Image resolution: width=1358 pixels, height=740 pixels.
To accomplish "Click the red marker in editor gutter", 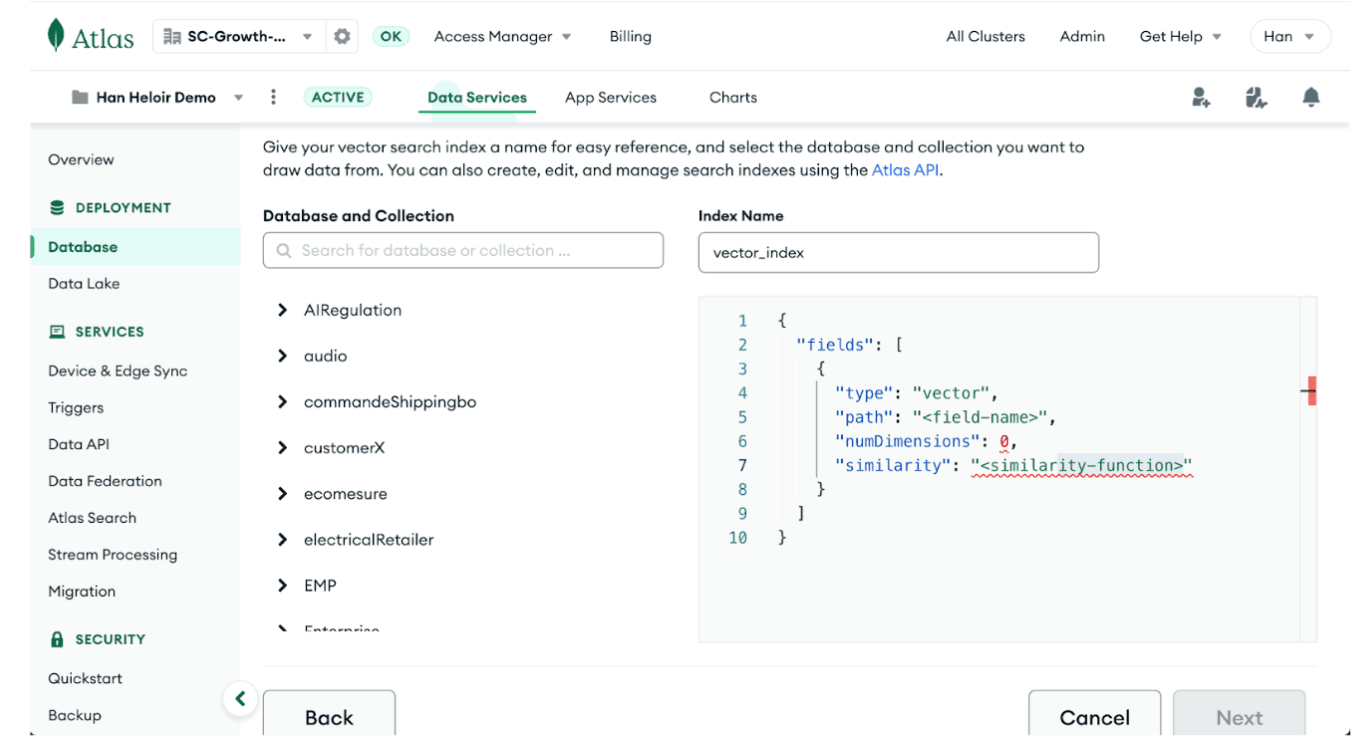I will [1310, 392].
